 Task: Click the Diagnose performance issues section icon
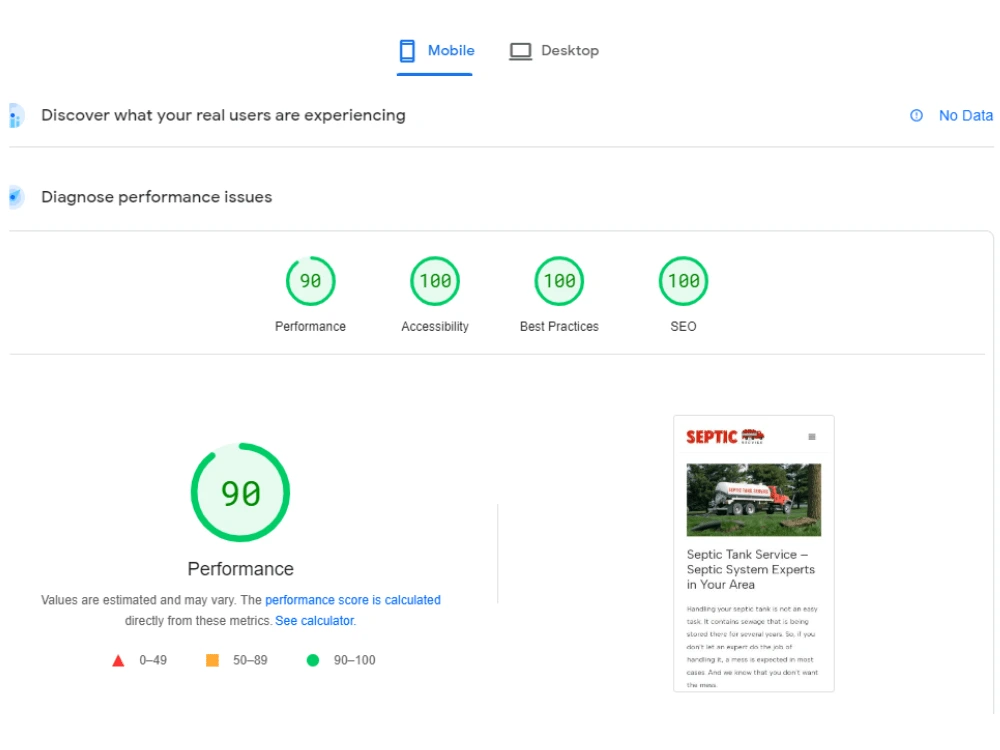click(x=14, y=196)
